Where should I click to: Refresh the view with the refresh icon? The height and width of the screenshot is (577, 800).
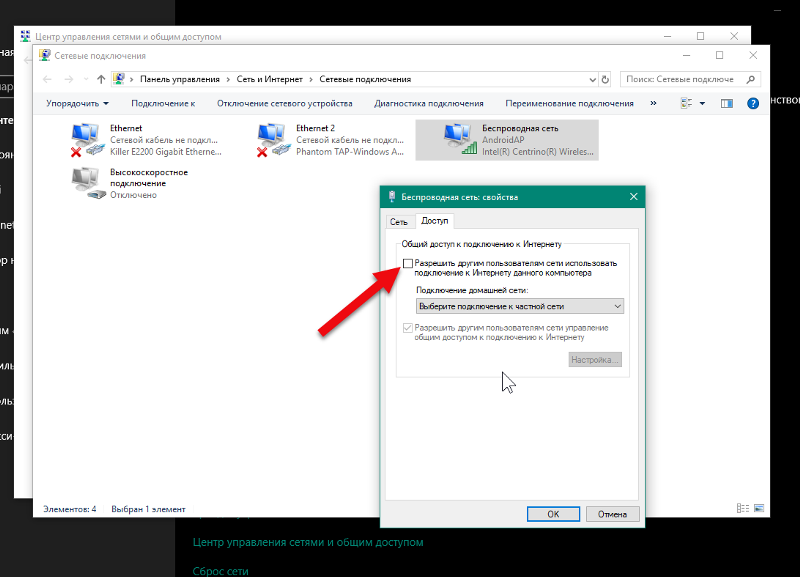(605, 78)
